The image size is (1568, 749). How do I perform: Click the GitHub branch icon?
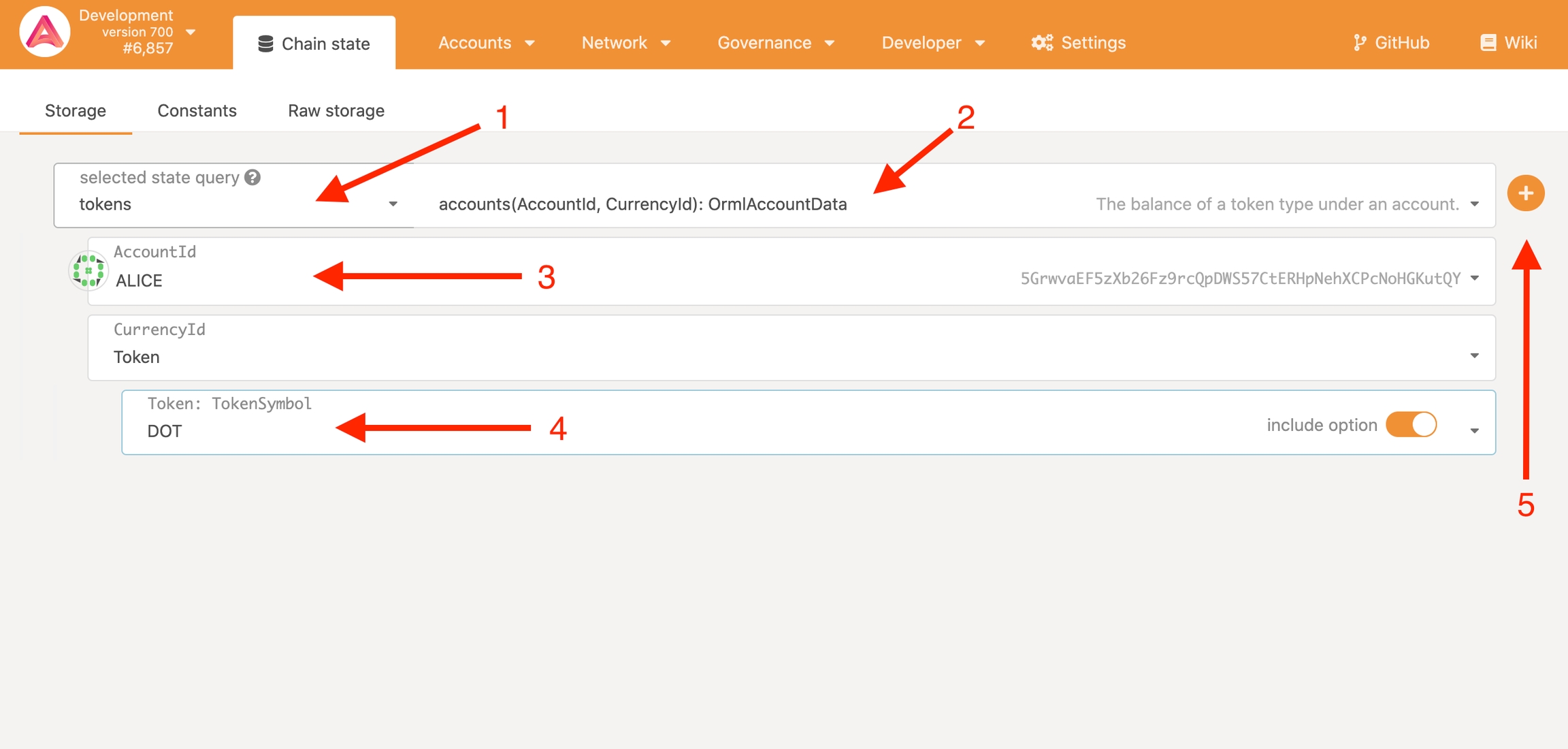1359,43
